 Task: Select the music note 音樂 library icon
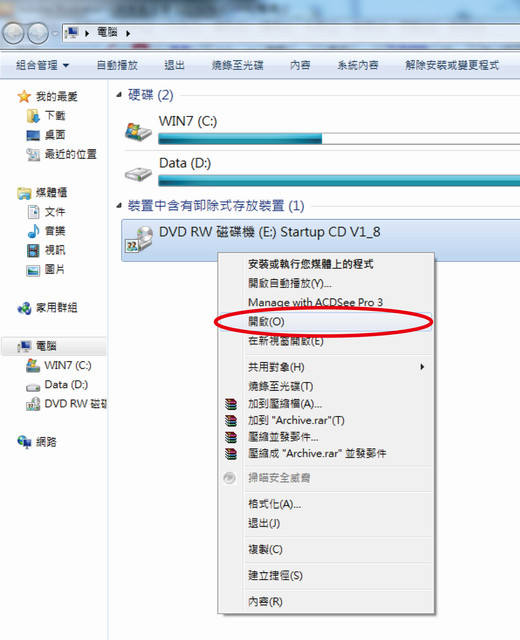pos(33,231)
